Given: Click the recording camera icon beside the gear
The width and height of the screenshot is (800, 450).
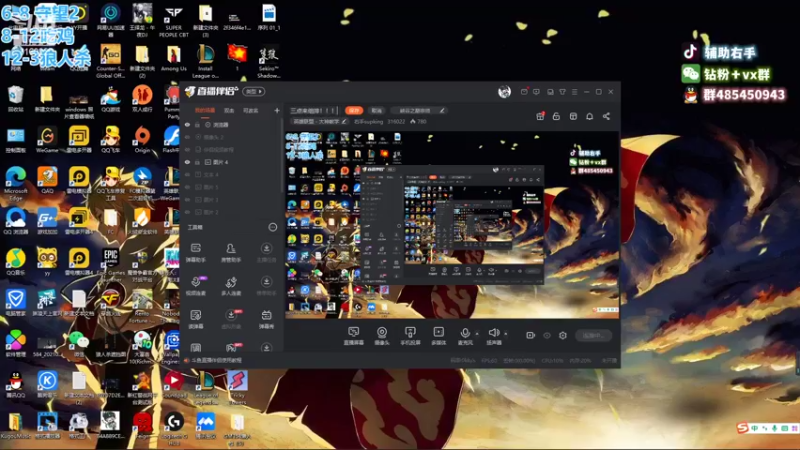Looking at the screenshot, I should point(531,335).
